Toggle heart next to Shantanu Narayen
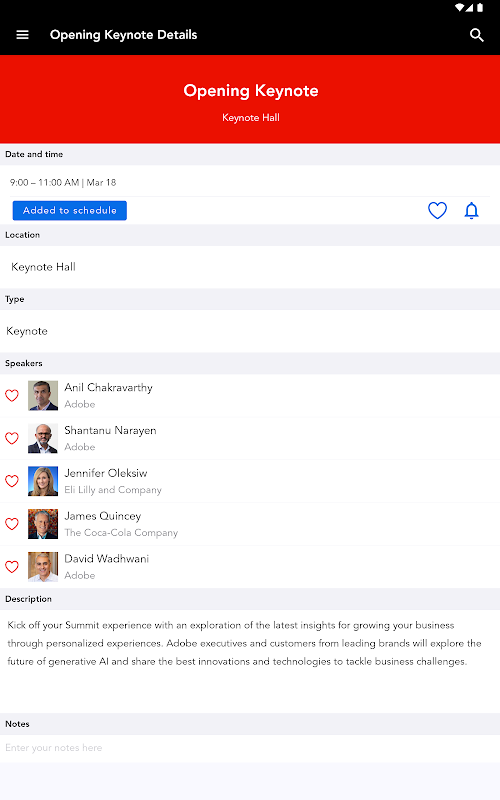This screenshot has height=800, width=500. click(12, 438)
